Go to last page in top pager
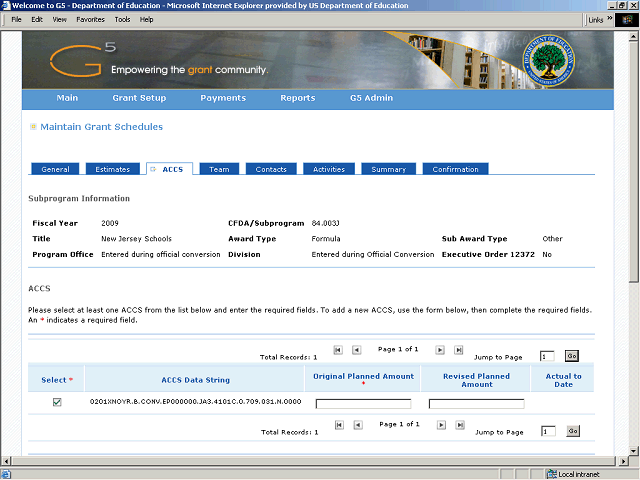Viewport: 640px width, 480px height. click(x=458, y=350)
